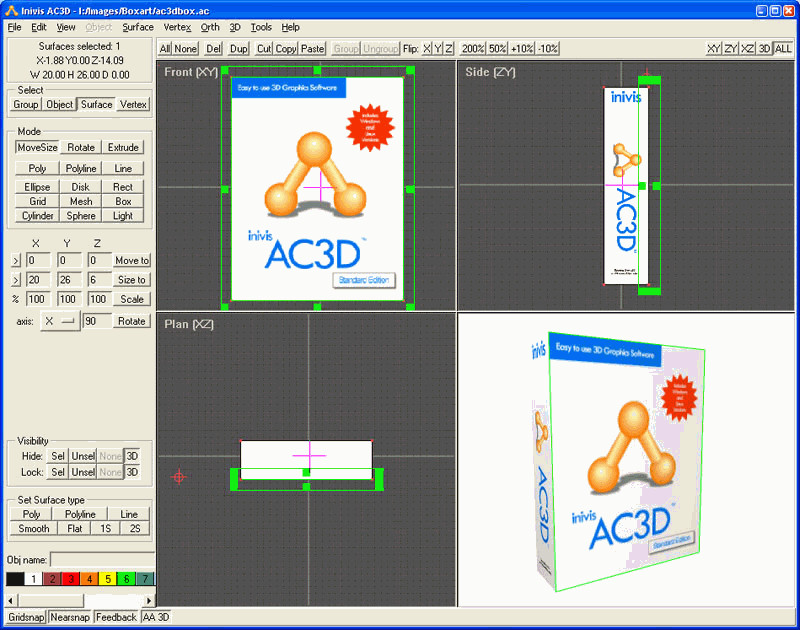
Task: Pick the yellow palette color 5
Action: pyautogui.click(x=108, y=579)
